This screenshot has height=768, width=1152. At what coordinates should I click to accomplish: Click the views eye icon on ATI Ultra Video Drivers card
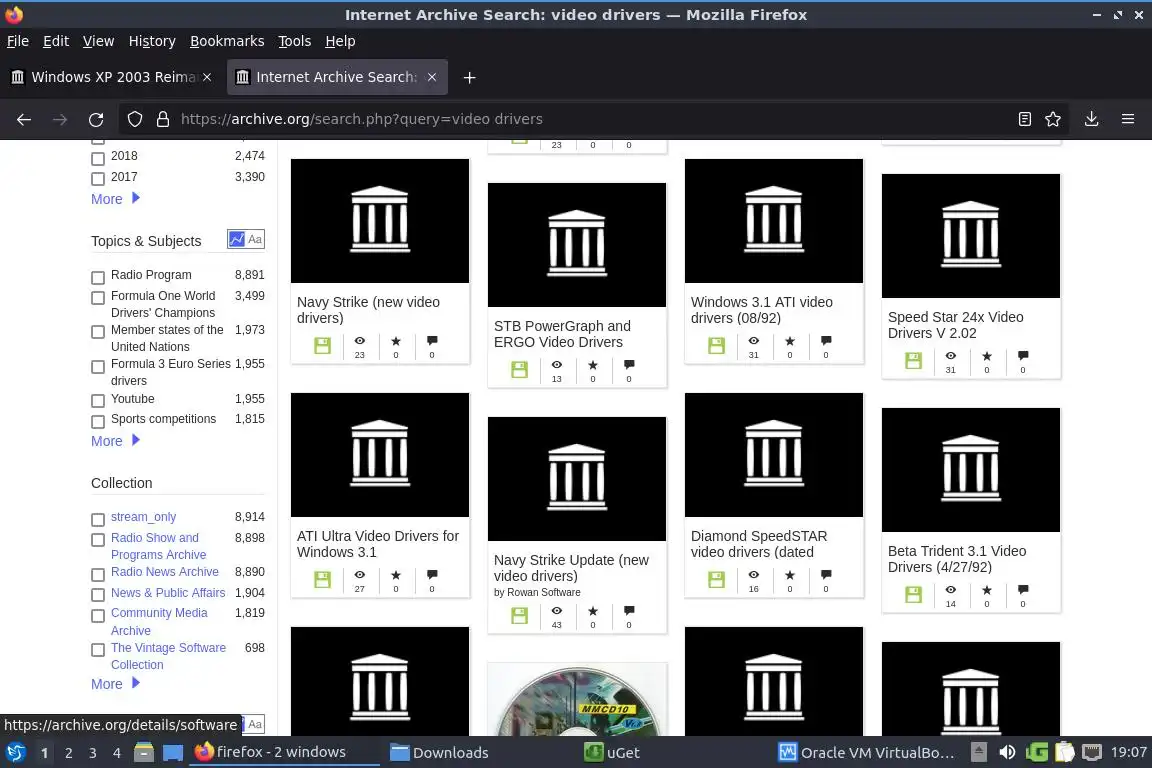click(359, 575)
